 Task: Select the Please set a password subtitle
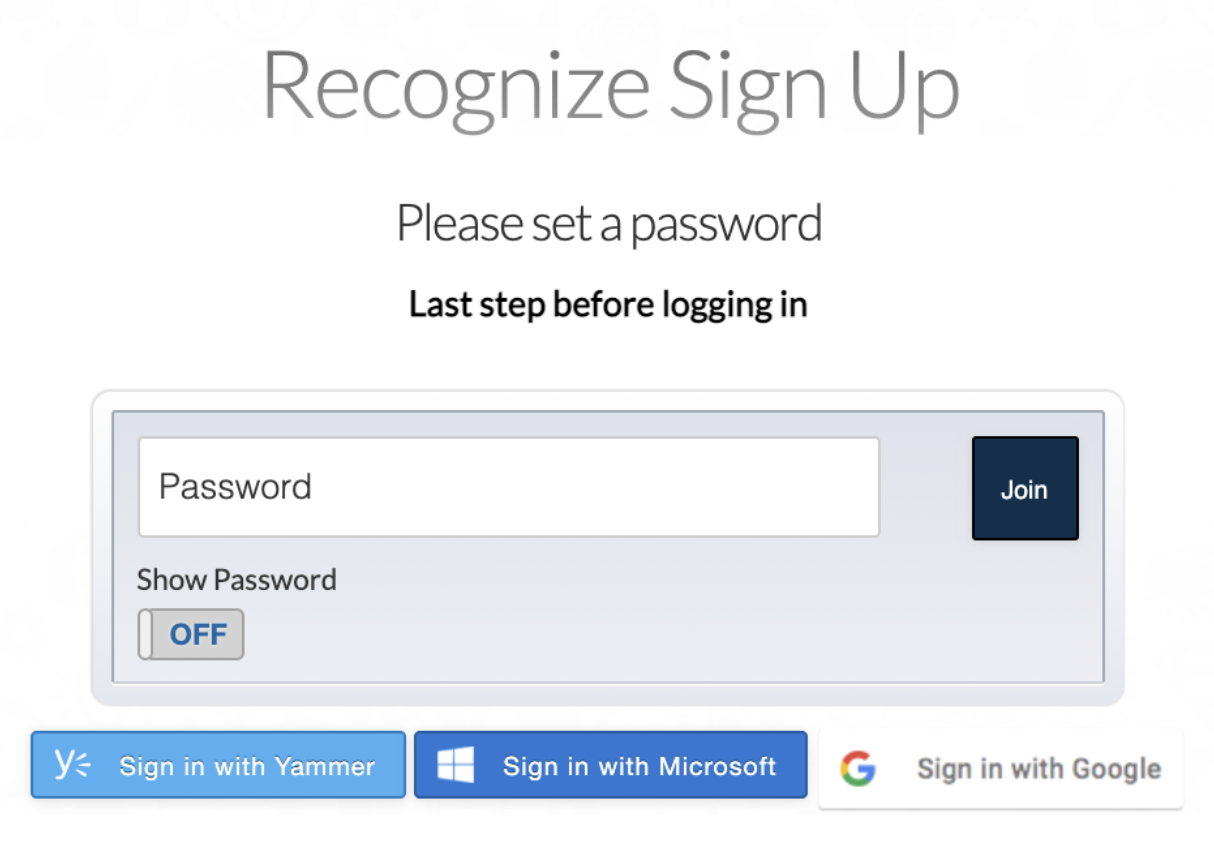(x=609, y=224)
